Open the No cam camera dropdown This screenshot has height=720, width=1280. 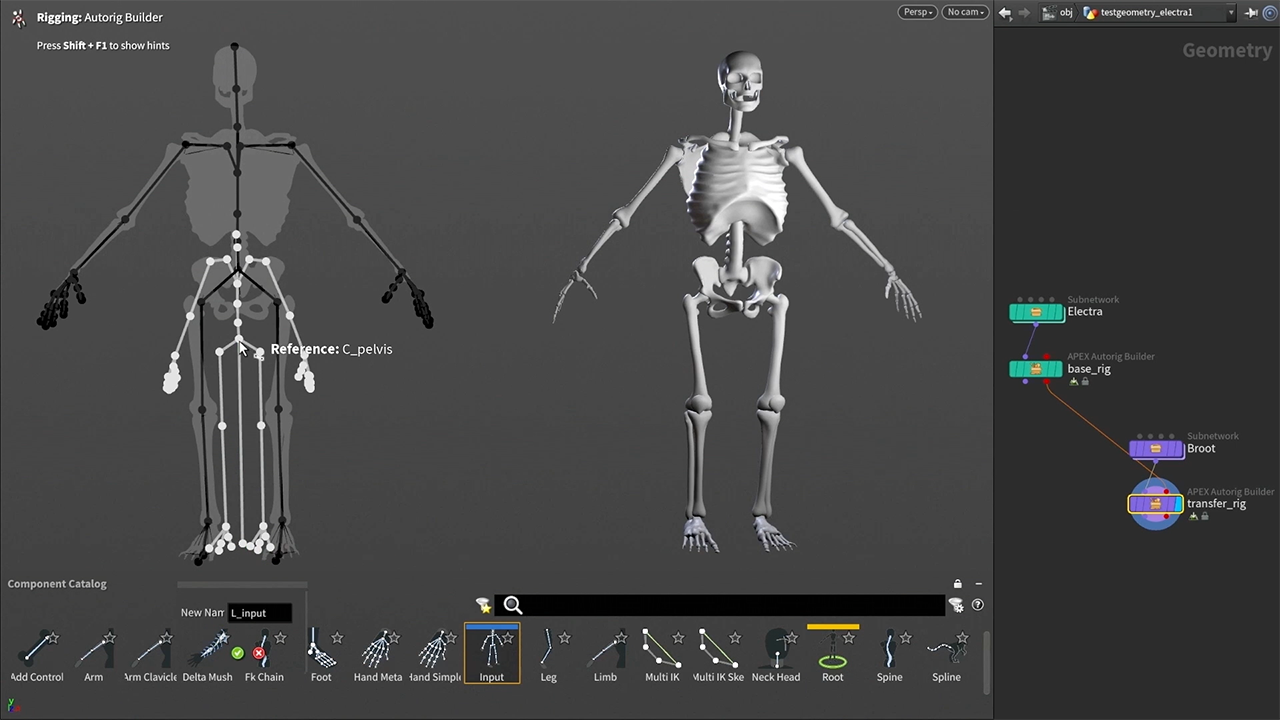click(x=965, y=12)
